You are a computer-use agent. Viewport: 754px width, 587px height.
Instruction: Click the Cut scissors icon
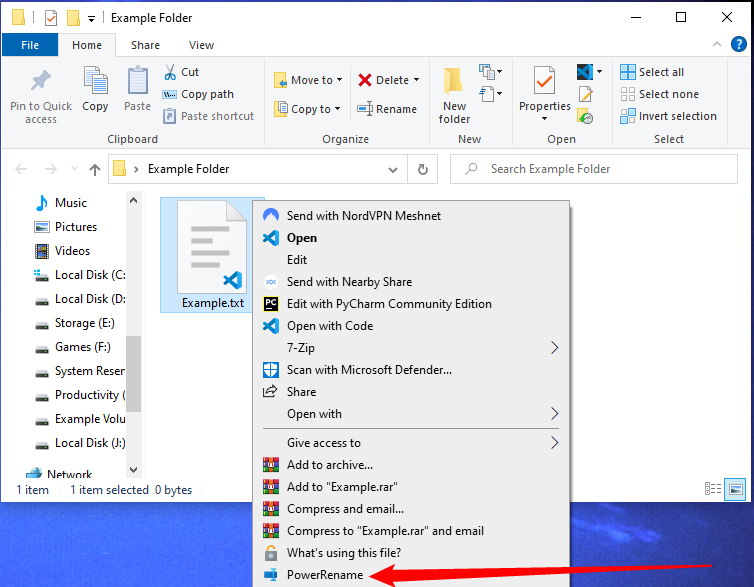(x=170, y=72)
